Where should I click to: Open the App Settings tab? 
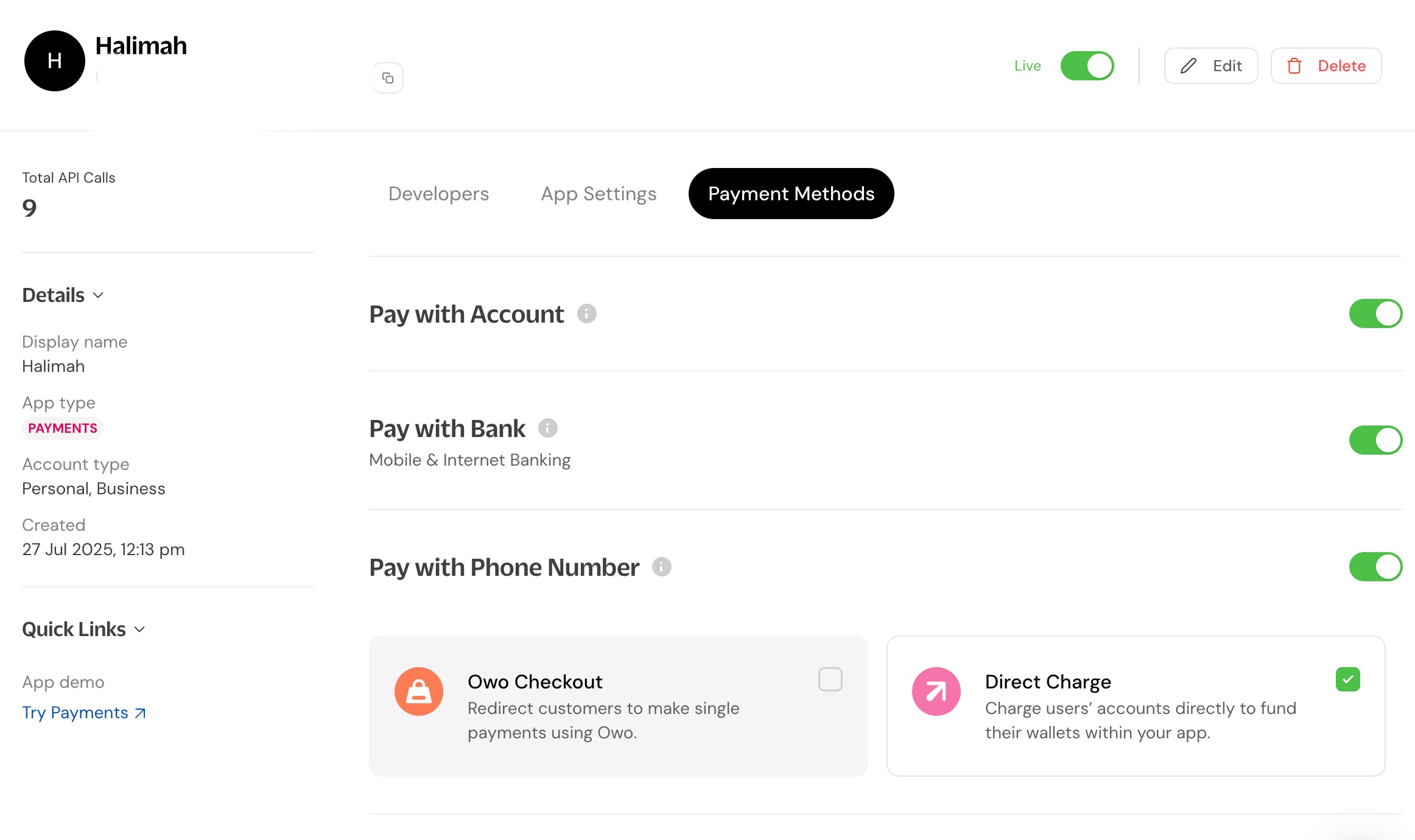[599, 194]
